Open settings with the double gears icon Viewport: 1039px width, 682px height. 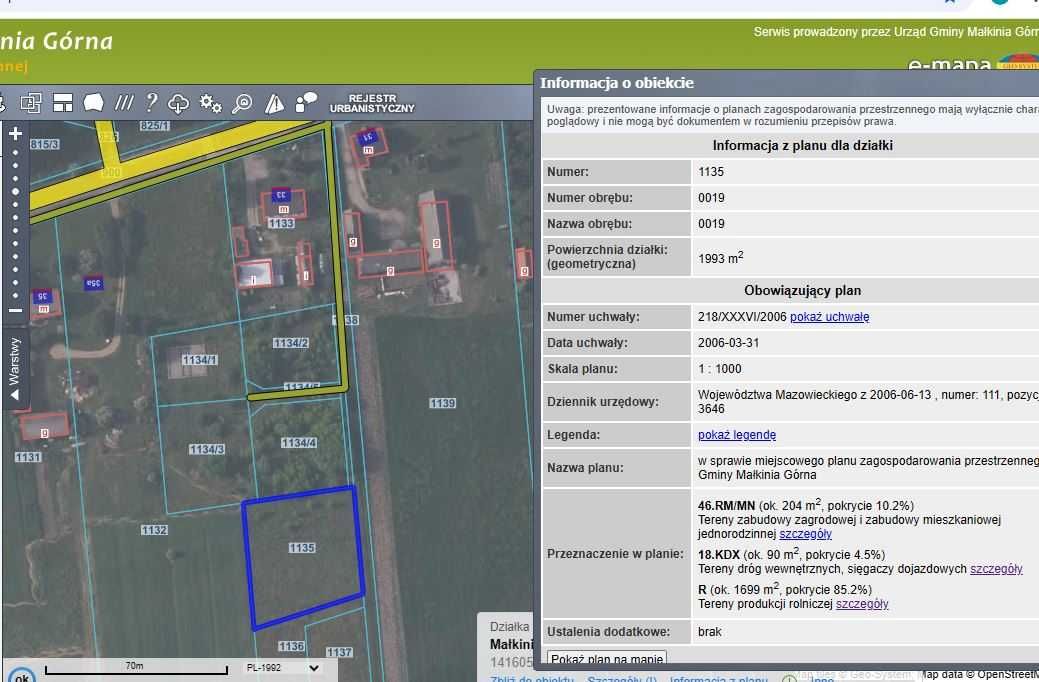click(211, 103)
